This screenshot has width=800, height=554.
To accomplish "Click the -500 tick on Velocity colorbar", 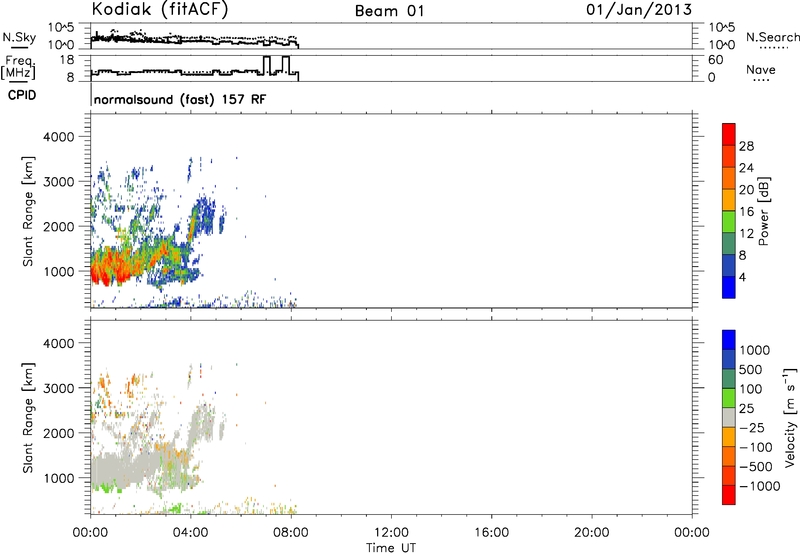I will click(x=756, y=467).
